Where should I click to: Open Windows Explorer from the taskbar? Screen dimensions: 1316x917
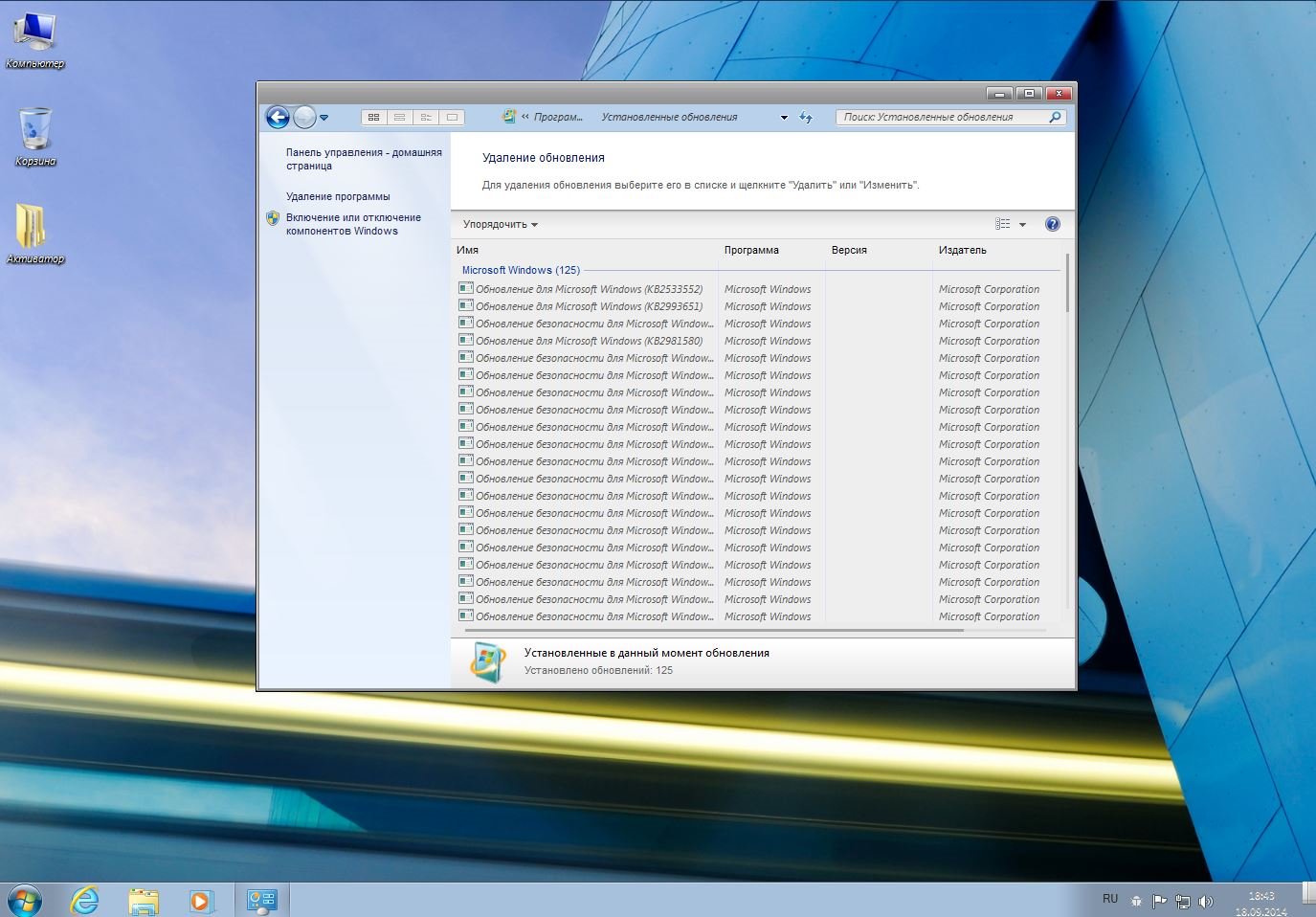(144, 900)
